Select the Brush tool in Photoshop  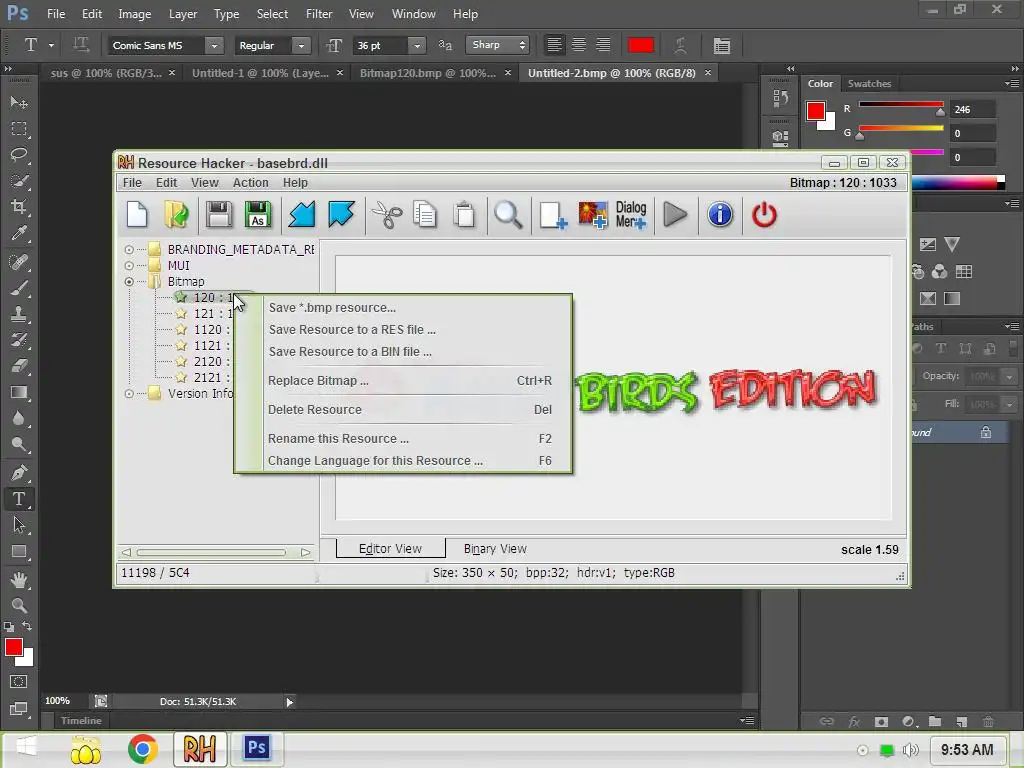pyautogui.click(x=19, y=288)
